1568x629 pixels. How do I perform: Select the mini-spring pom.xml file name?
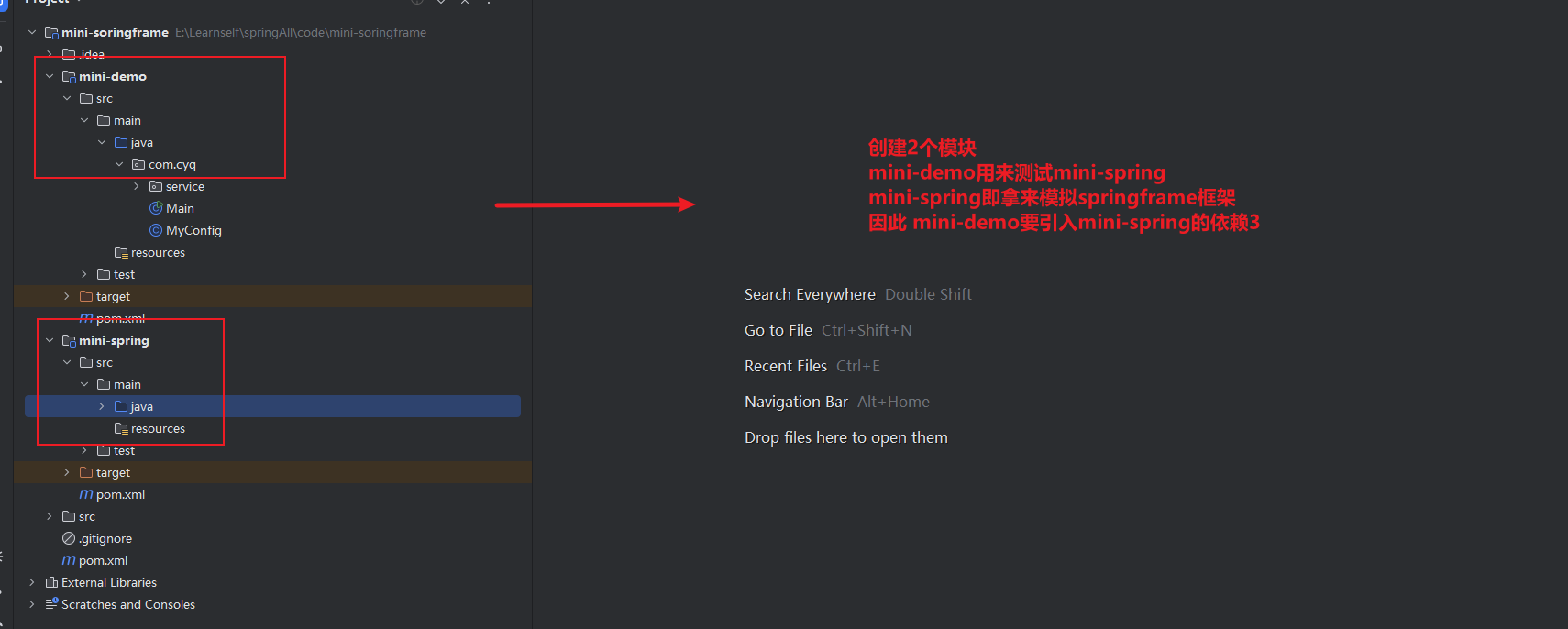coord(120,494)
